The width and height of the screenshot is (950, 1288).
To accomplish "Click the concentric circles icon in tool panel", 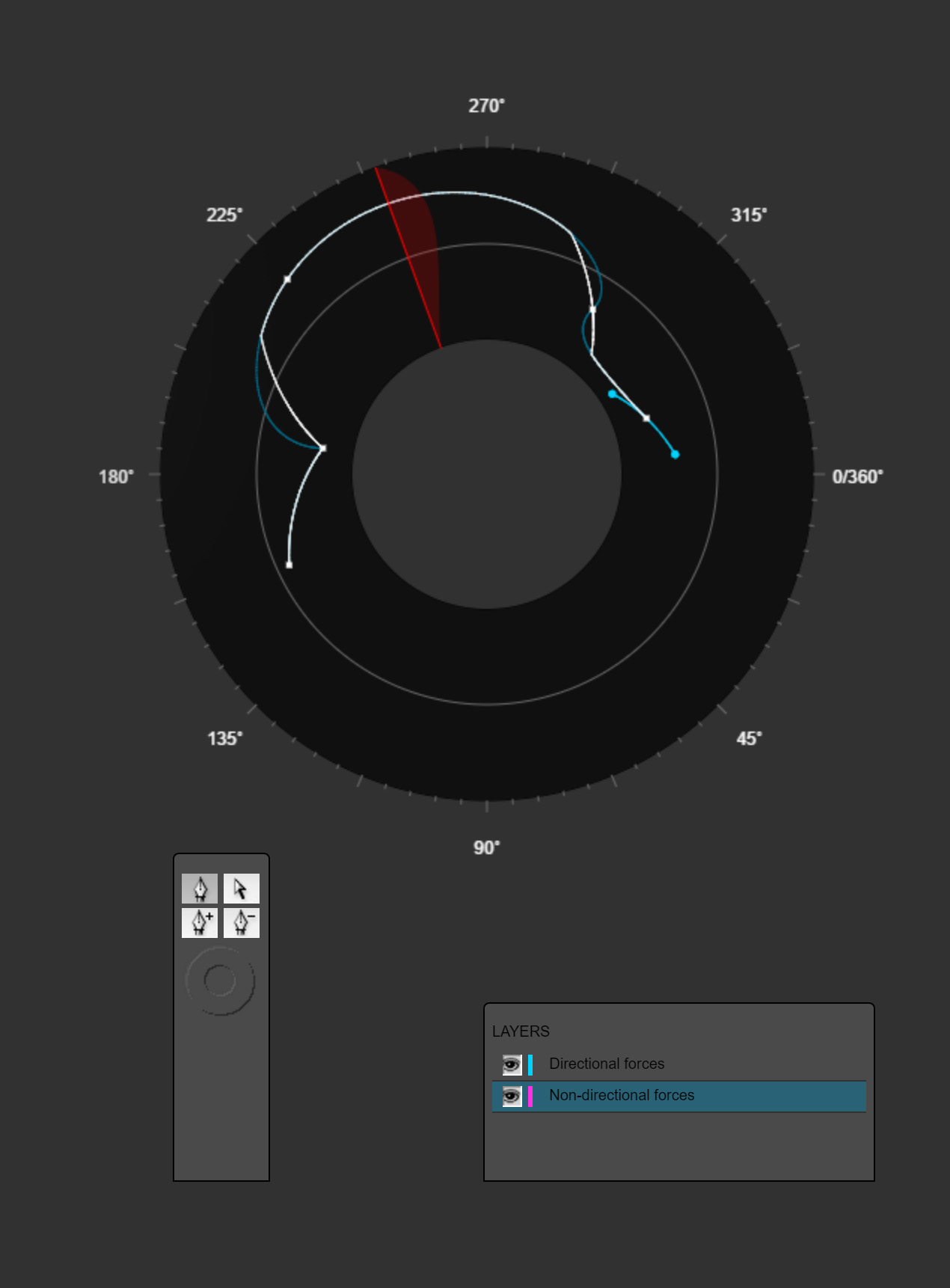I will click(x=220, y=981).
